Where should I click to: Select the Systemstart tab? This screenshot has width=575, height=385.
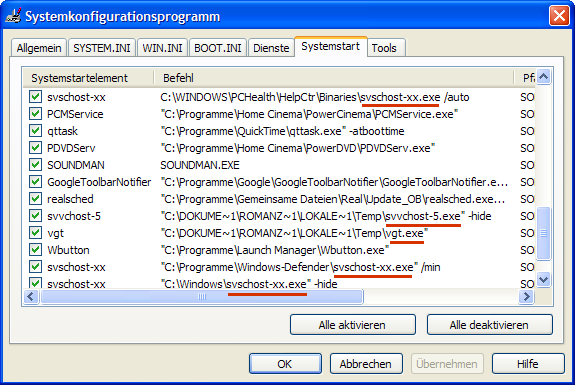point(330,47)
